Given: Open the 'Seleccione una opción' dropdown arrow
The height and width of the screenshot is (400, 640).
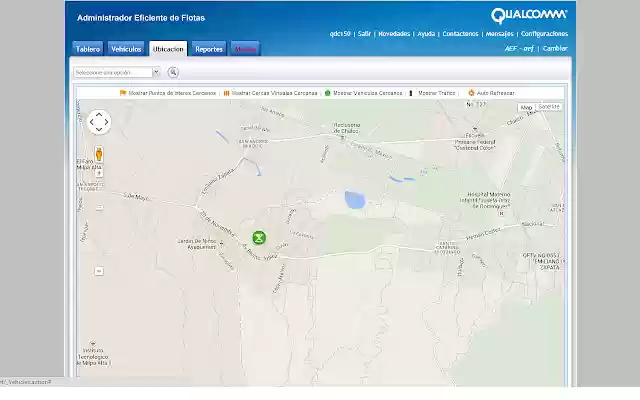Looking at the screenshot, I should pos(156,72).
